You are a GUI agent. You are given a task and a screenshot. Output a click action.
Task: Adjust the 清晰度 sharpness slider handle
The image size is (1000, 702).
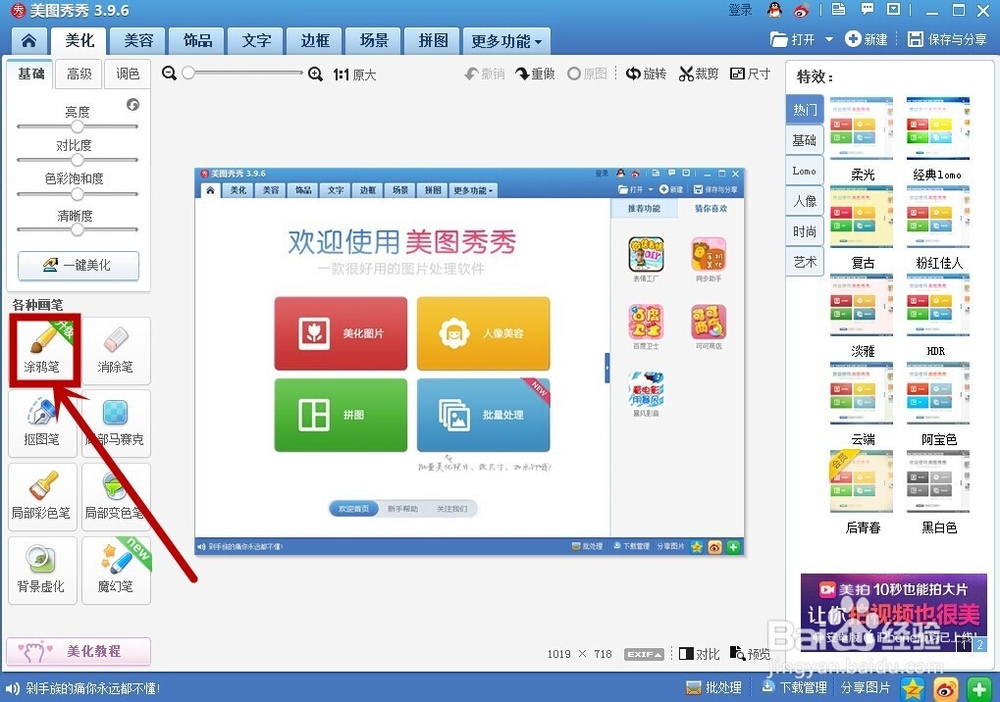point(77,230)
